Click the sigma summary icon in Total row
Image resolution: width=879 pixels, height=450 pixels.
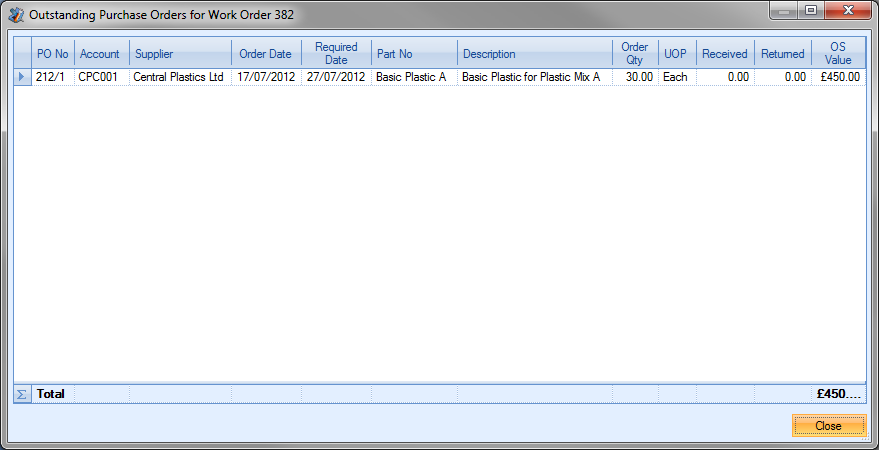[x=22, y=394]
